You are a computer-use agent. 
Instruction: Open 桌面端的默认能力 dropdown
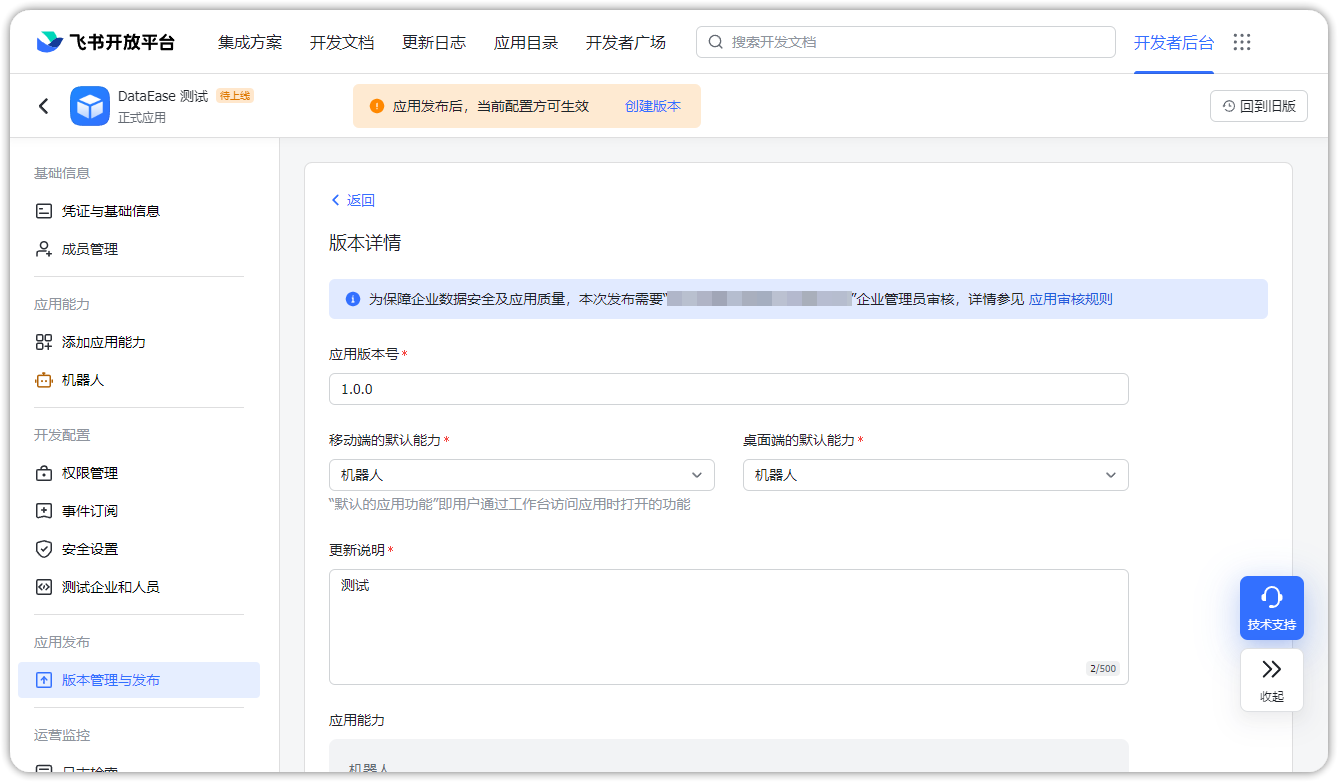pos(936,475)
